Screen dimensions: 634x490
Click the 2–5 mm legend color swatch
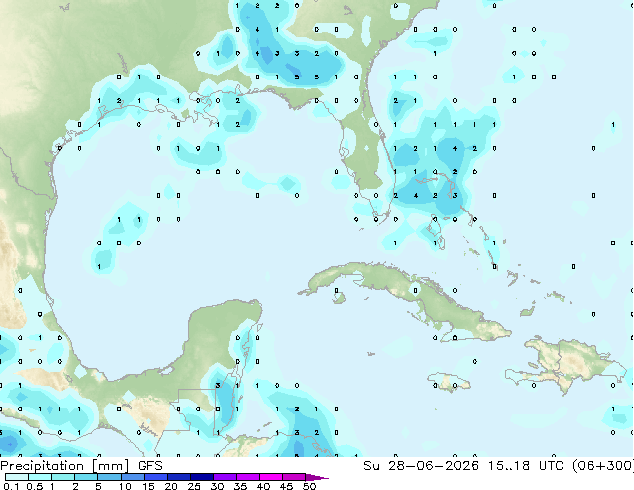tap(86, 477)
